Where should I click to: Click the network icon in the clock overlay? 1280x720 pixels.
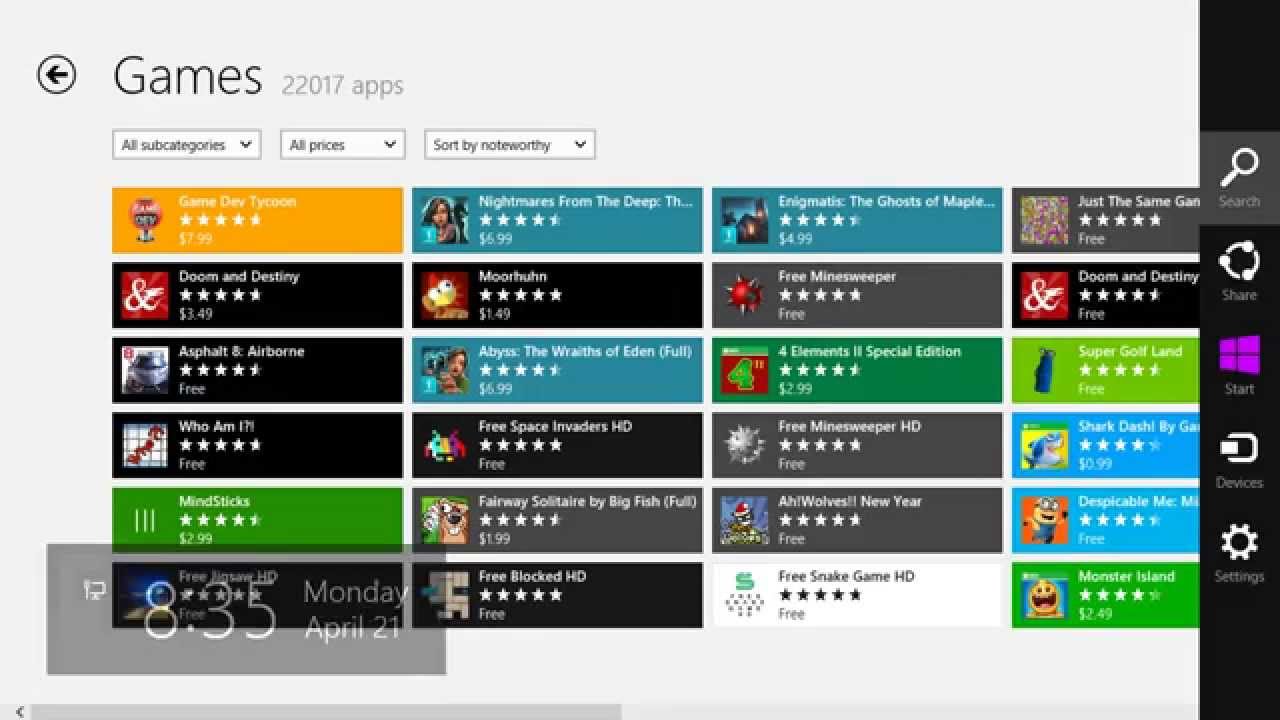94,591
